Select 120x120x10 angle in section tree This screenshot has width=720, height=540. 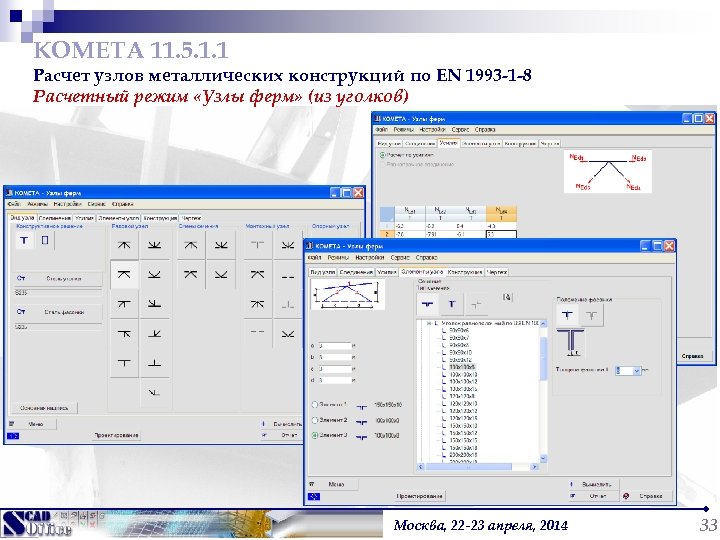[463, 404]
